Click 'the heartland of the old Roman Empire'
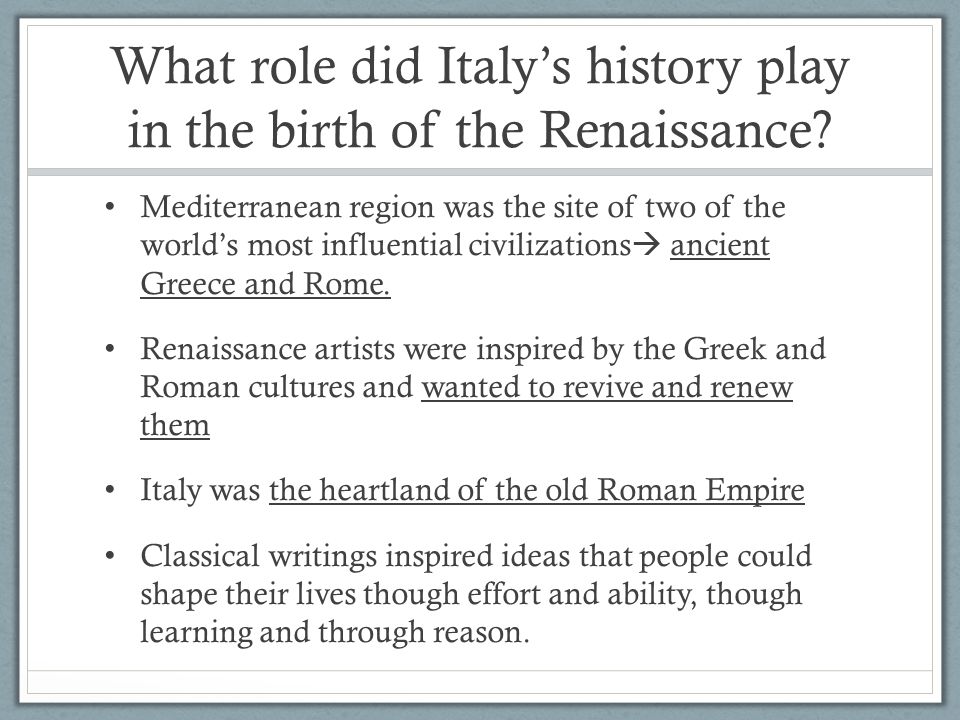The image size is (960, 720). pos(536,490)
